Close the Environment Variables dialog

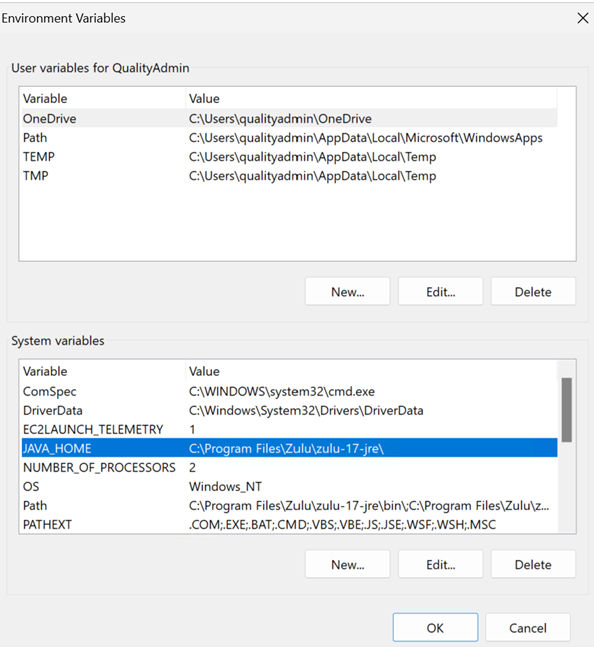(582, 18)
